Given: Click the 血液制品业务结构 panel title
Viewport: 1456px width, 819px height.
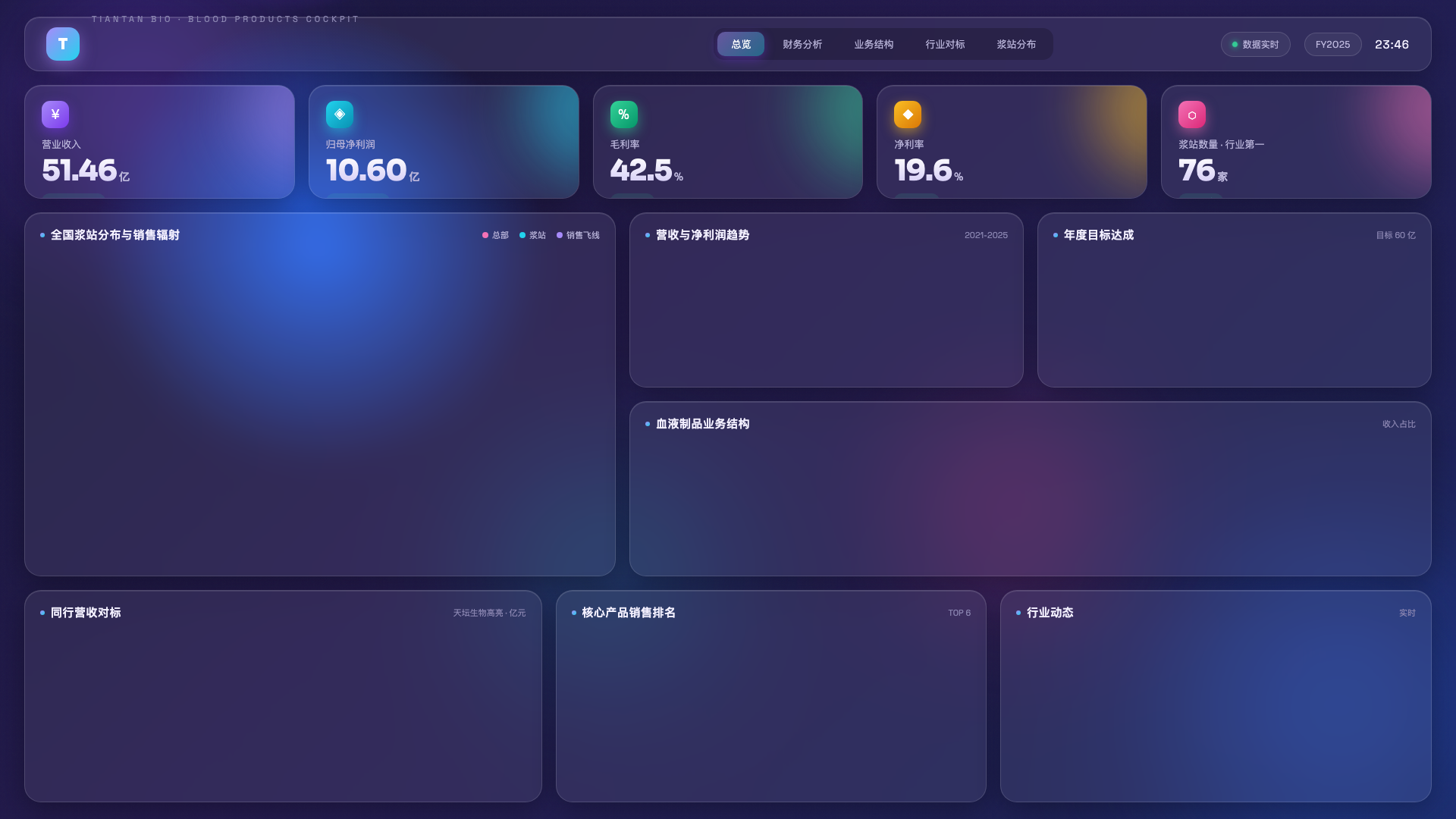Looking at the screenshot, I should (702, 424).
